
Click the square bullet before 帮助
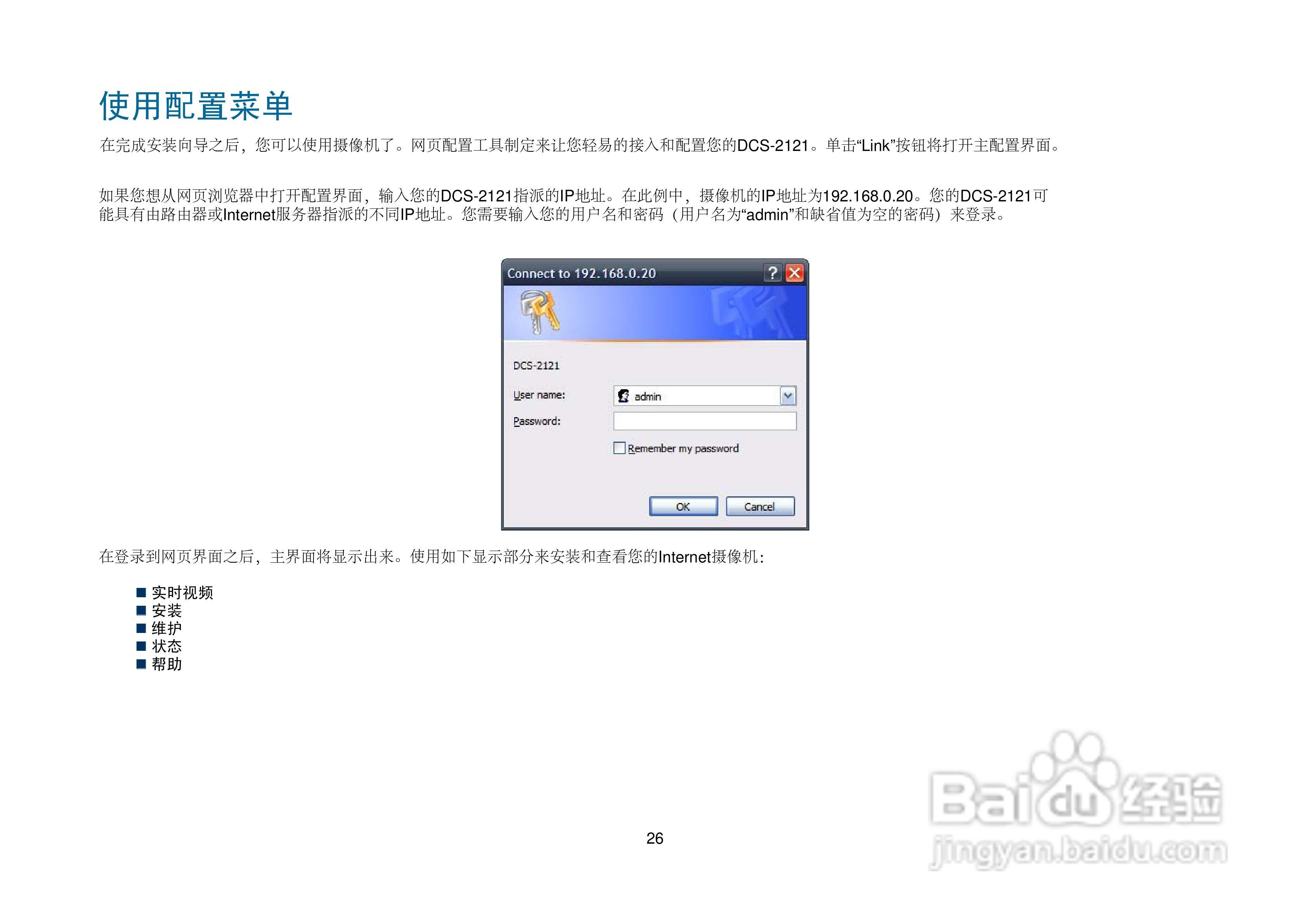click(142, 664)
